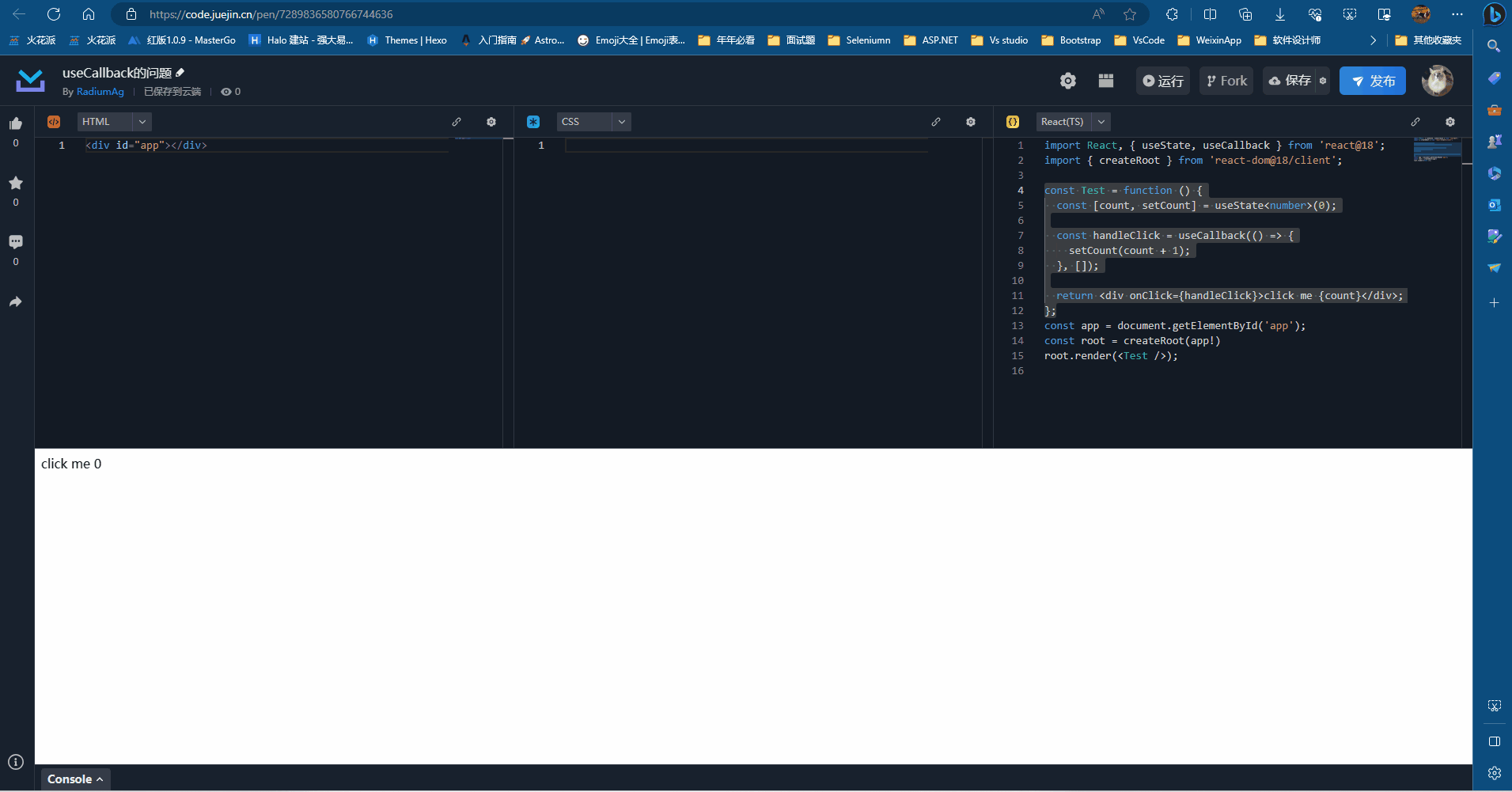Open HTML panel link resources icon
This screenshot has height=792, width=1512.
click(x=457, y=122)
